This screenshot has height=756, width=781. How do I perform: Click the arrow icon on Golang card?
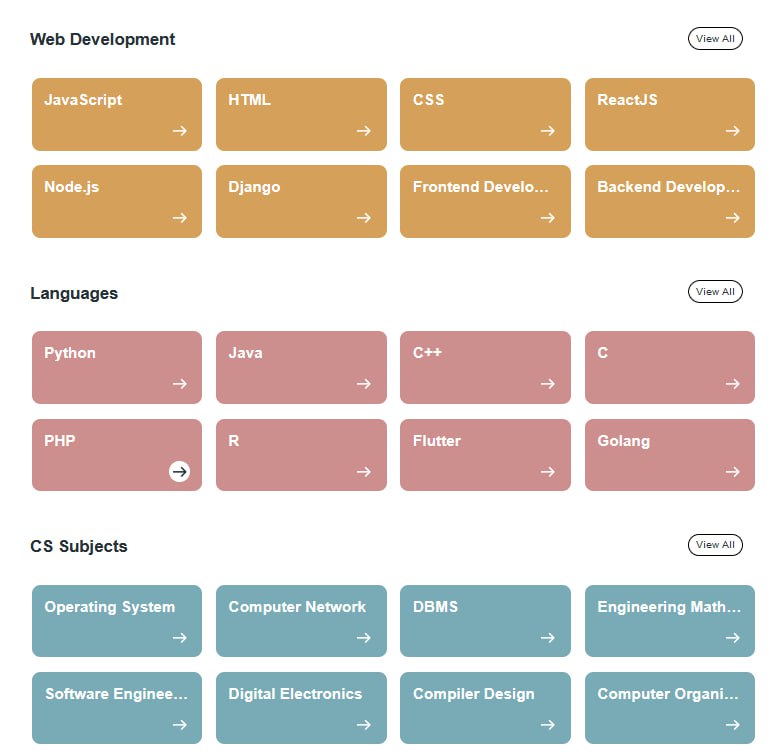[x=732, y=471]
